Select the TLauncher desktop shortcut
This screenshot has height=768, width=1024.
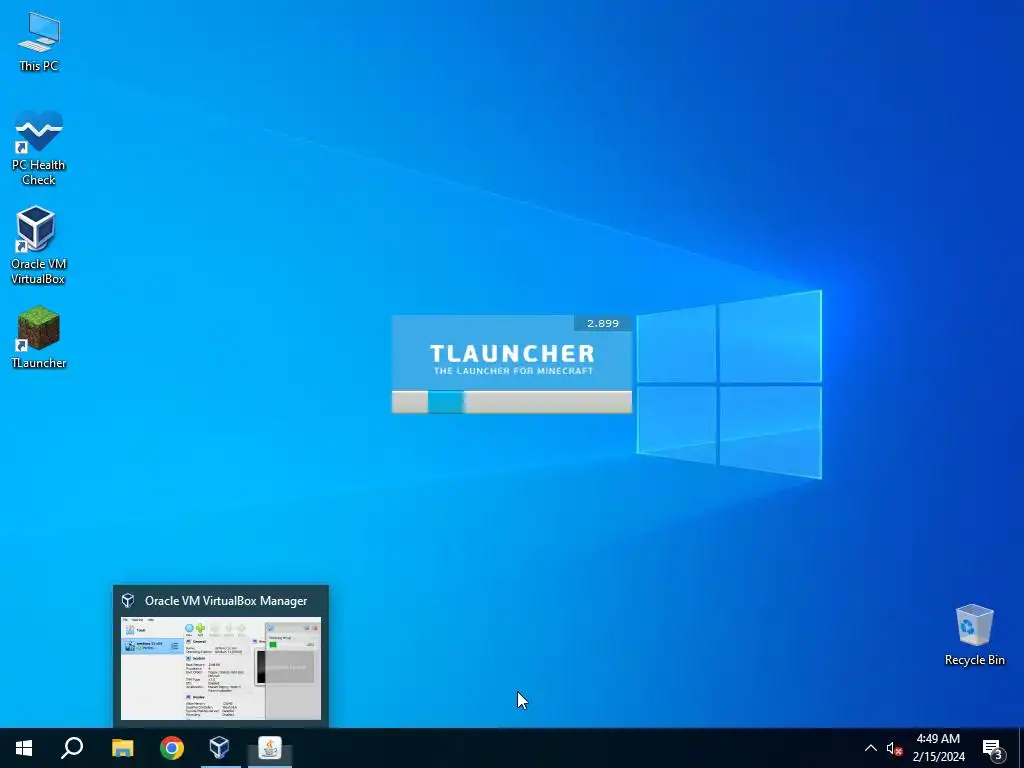pos(39,336)
